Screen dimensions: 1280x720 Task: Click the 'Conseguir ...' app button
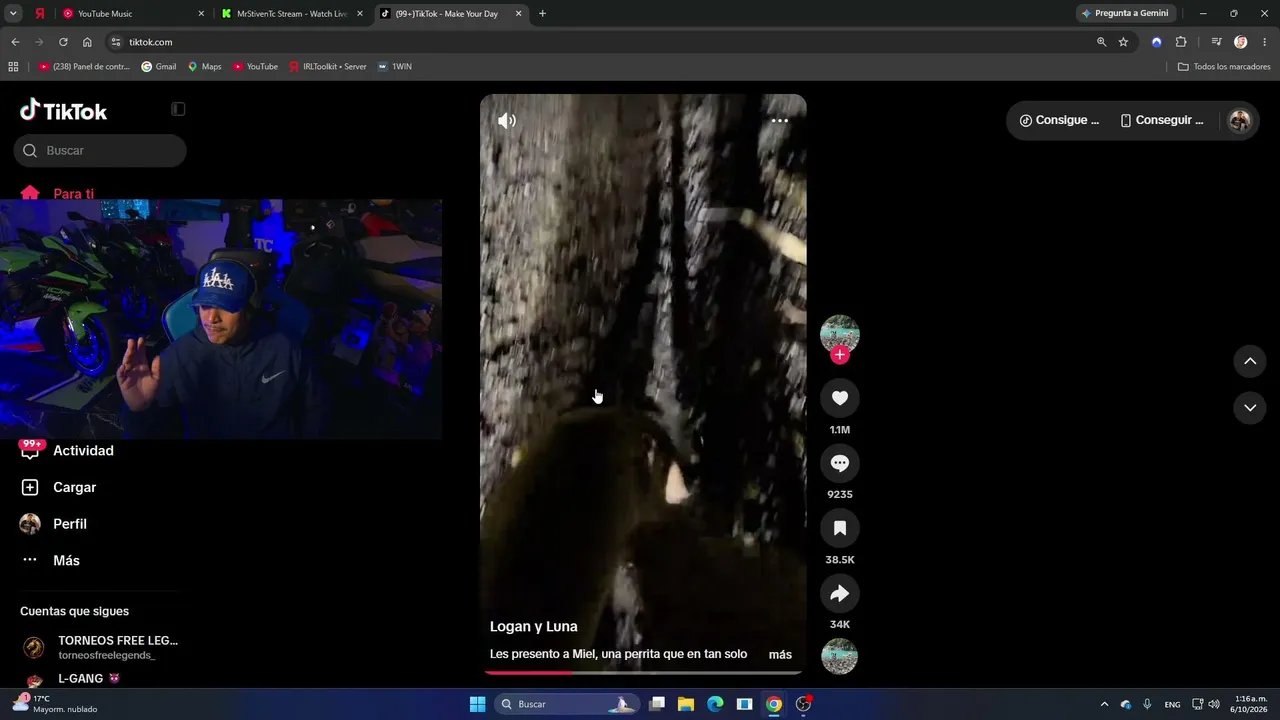(1163, 120)
